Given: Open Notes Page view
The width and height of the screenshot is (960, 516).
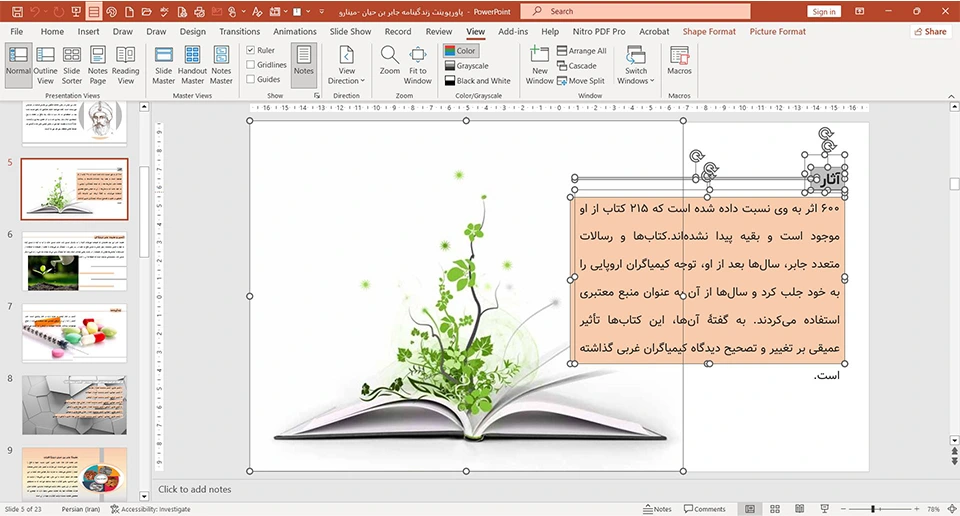Looking at the screenshot, I should pos(97,65).
